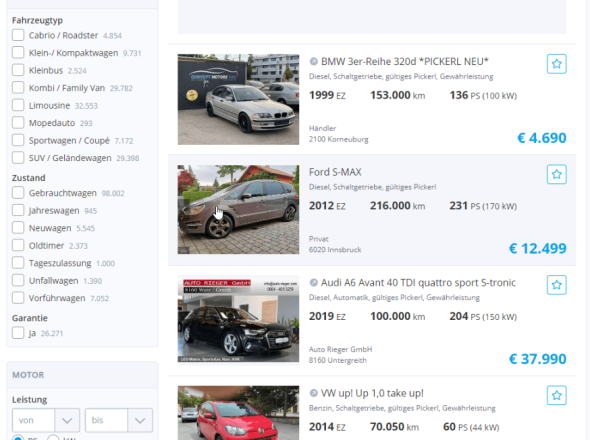Check the SUV / Geländewagen checkbox
The image size is (590, 440).
point(18,158)
